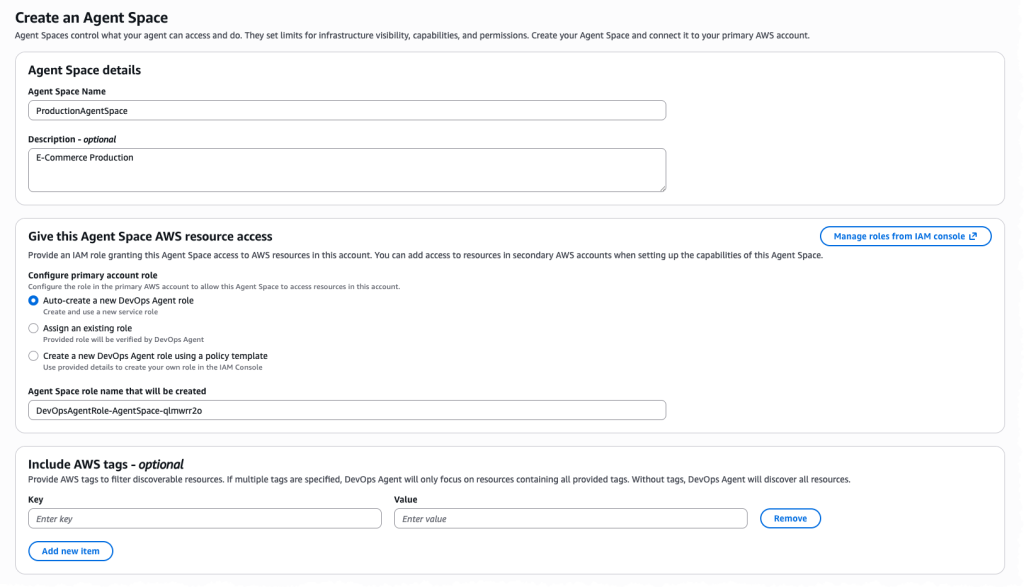Click the Enter key tag field
This screenshot has height=587, width=1024.
(204, 518)
